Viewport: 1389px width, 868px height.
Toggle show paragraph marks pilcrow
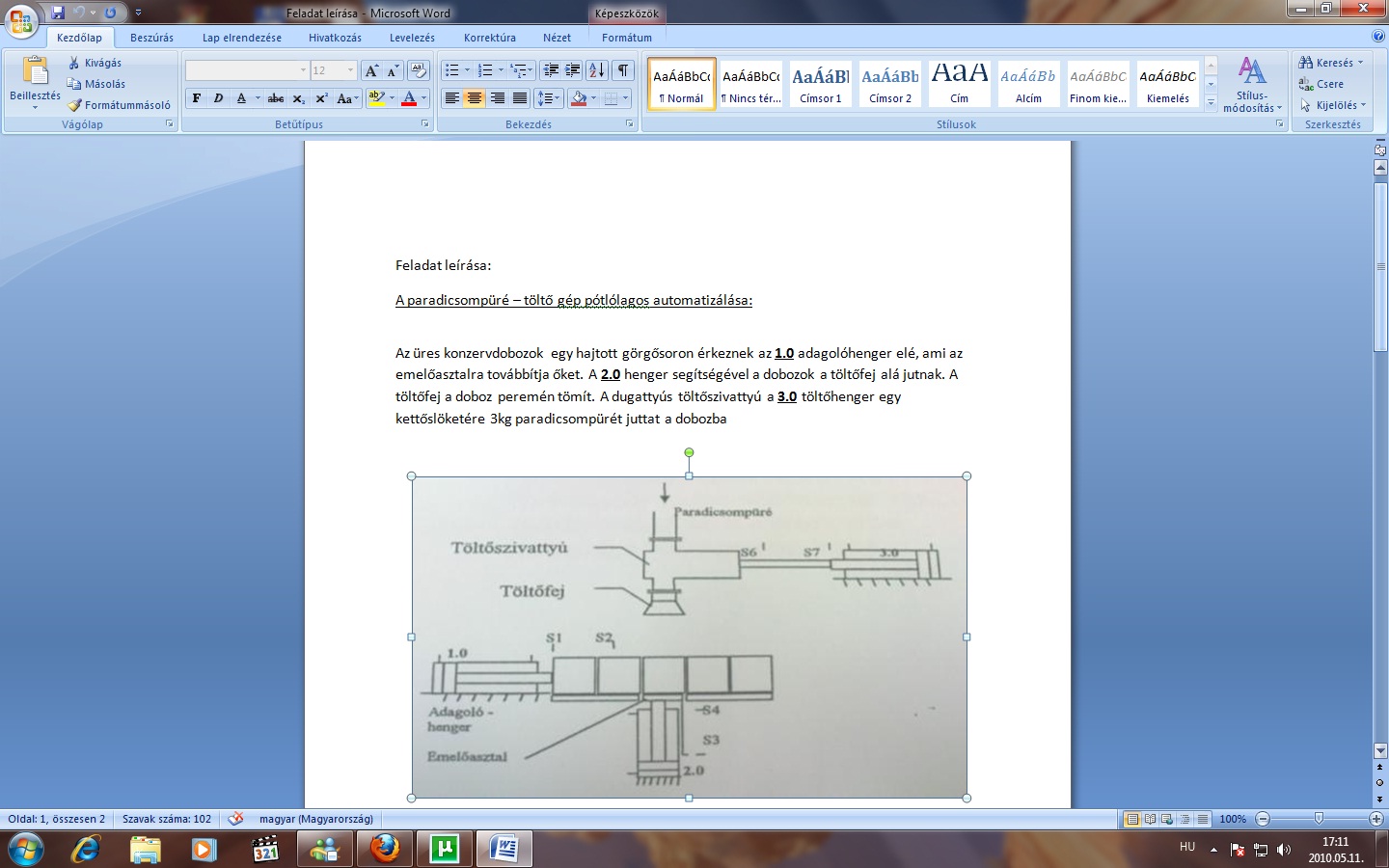pos(623,70)
